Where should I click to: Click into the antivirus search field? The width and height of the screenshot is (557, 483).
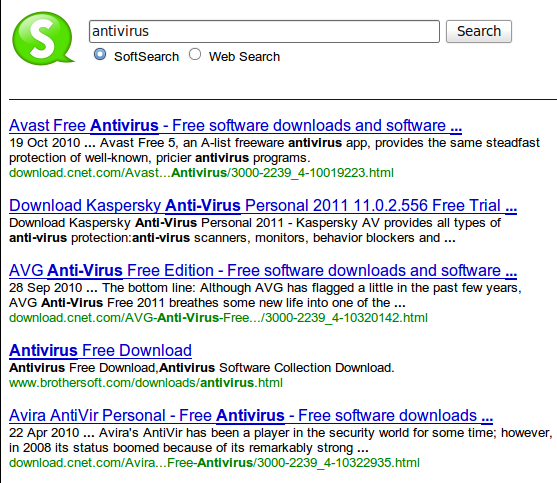pyautogui.click(x=264, y=31)
